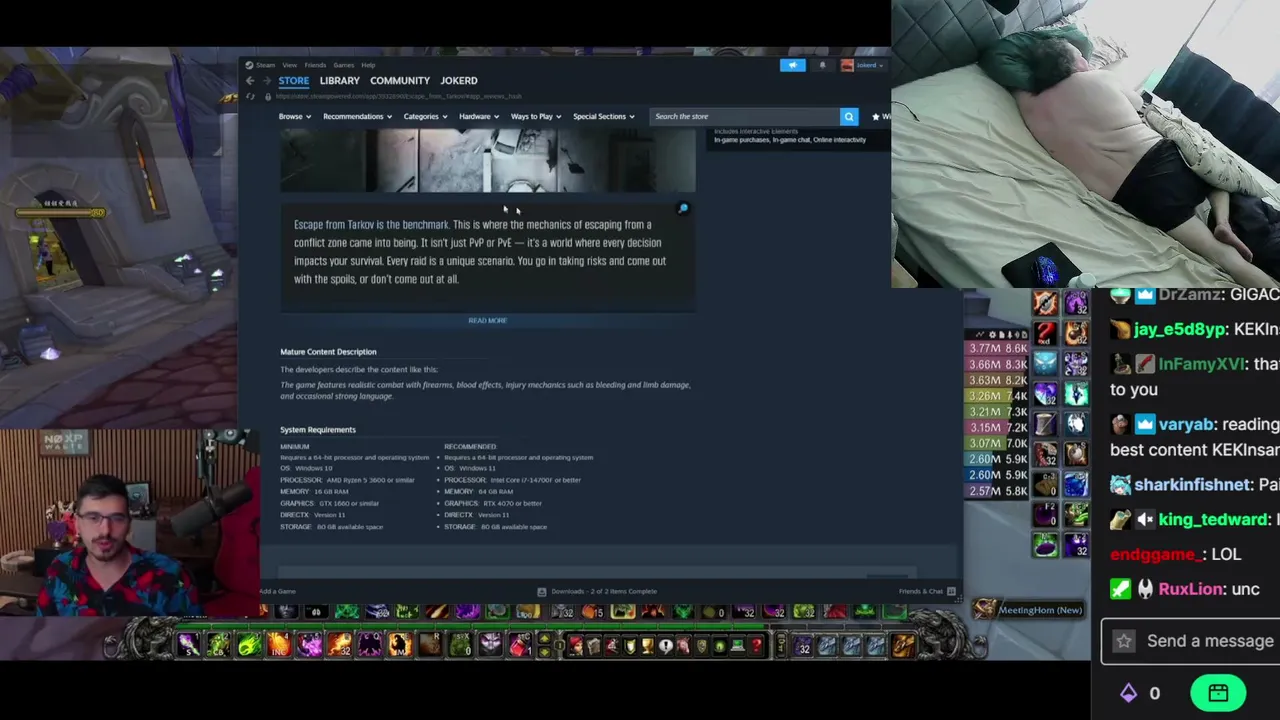
Task: Open the Friends menu in Steam
Action: pos(315,65)
